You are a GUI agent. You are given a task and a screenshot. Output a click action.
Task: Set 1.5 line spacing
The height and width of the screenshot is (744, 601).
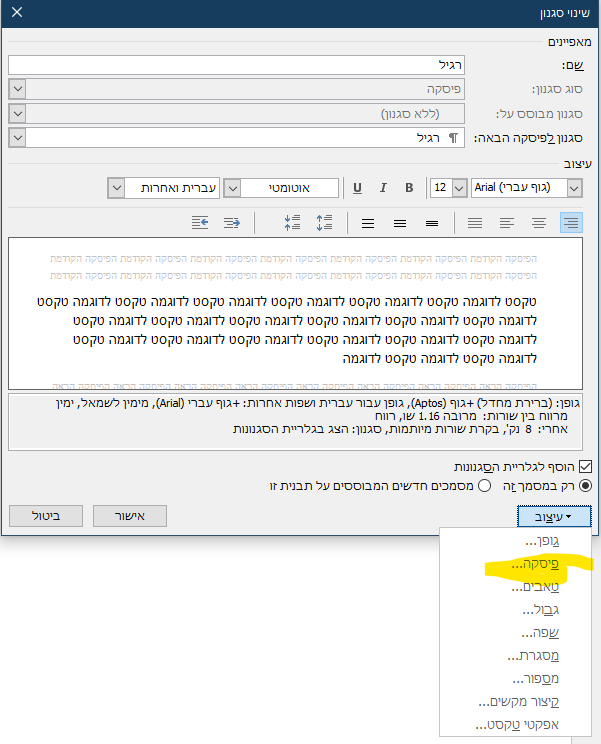(x=400, y=223)
